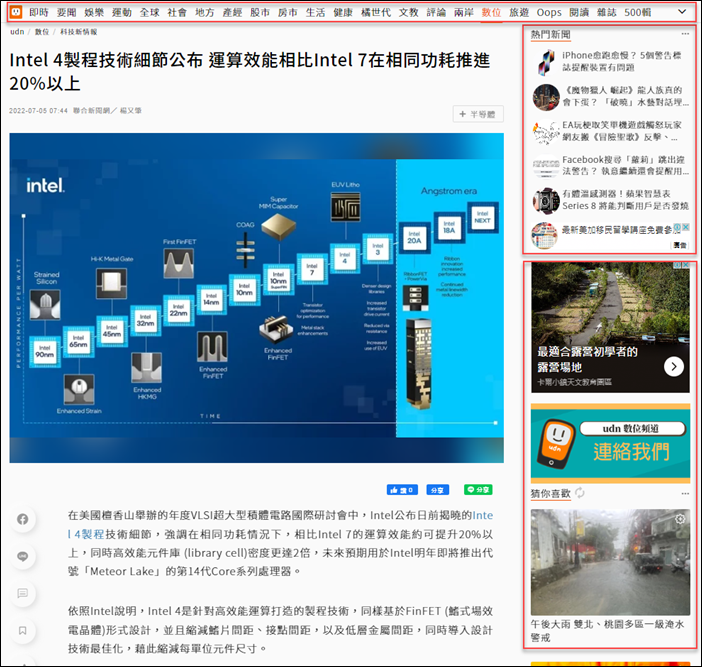Open the 旅遊 section
The height and width of the screenshot is (667, 702).
[x=519, y=13]
